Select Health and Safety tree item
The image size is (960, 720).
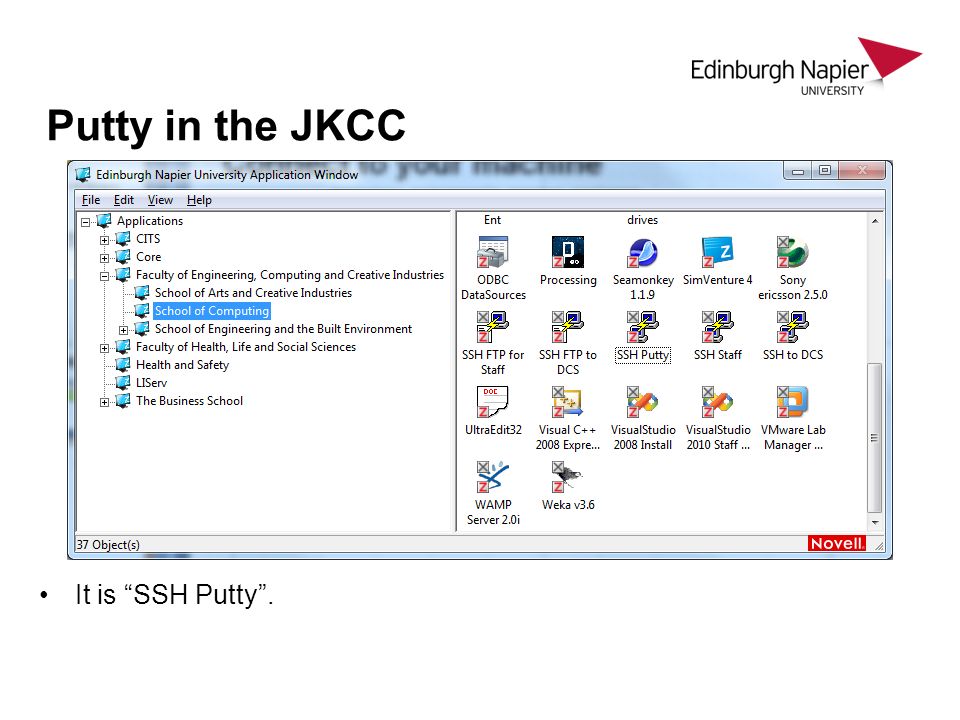pos(182,364)
